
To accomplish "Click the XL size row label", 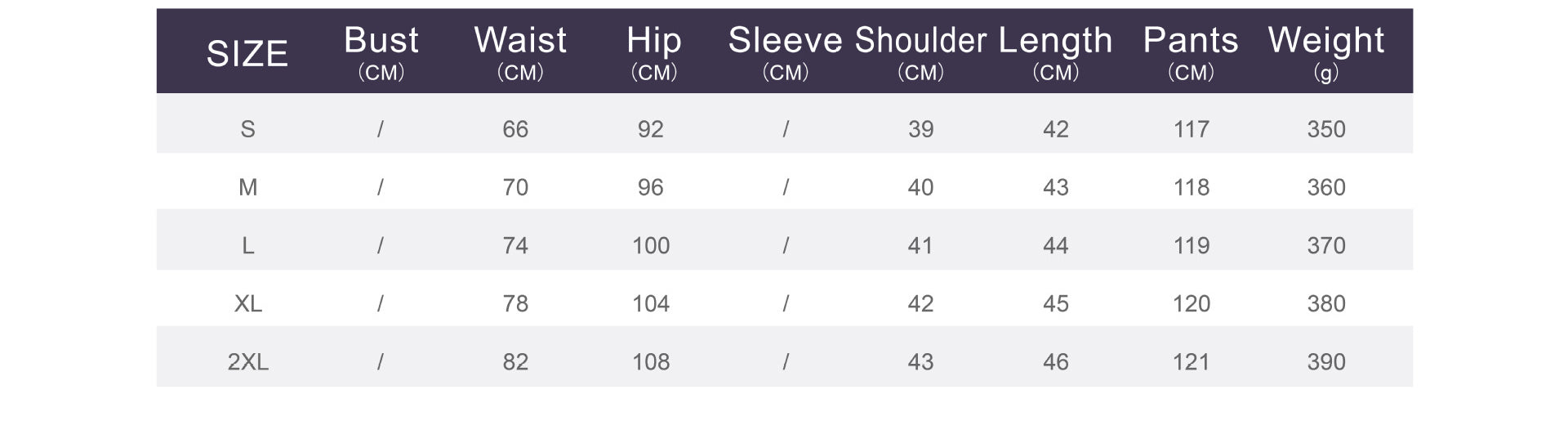I will point(247,303).
